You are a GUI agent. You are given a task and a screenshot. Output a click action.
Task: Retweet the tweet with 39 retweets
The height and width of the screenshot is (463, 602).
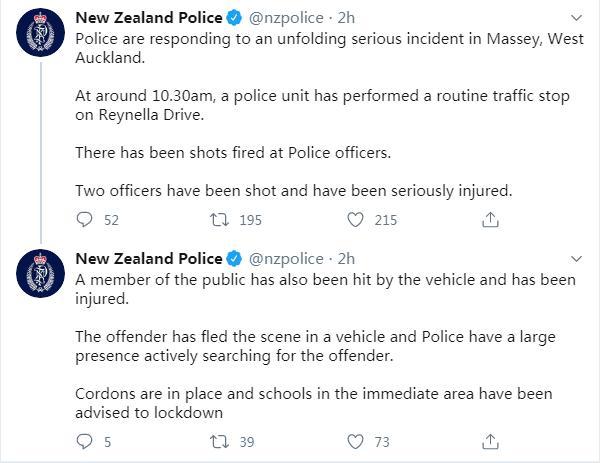(x=219, y=442)
